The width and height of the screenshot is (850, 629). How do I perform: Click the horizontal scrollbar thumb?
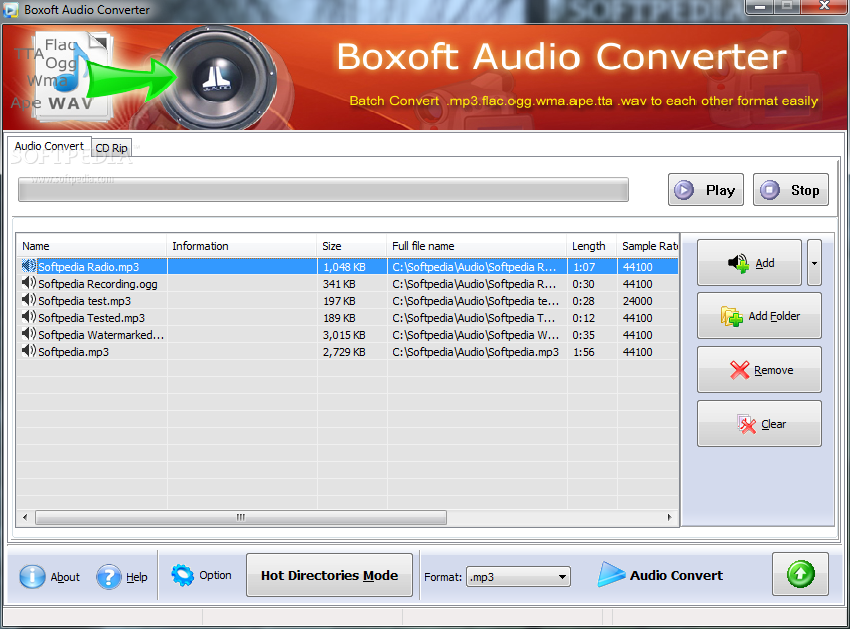click(x=241, y=517)
